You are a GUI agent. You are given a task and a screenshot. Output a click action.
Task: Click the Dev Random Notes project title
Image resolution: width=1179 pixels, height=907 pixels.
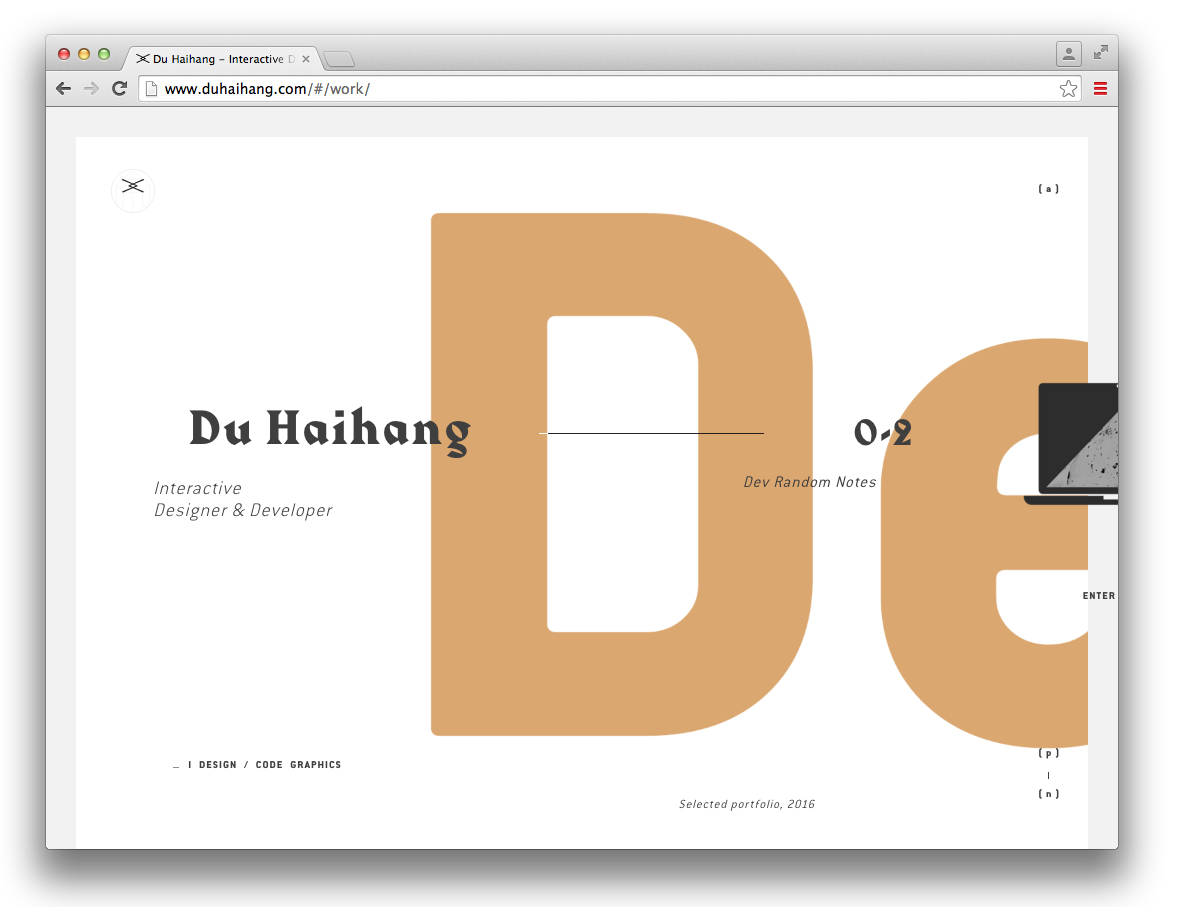click(809, 482)
